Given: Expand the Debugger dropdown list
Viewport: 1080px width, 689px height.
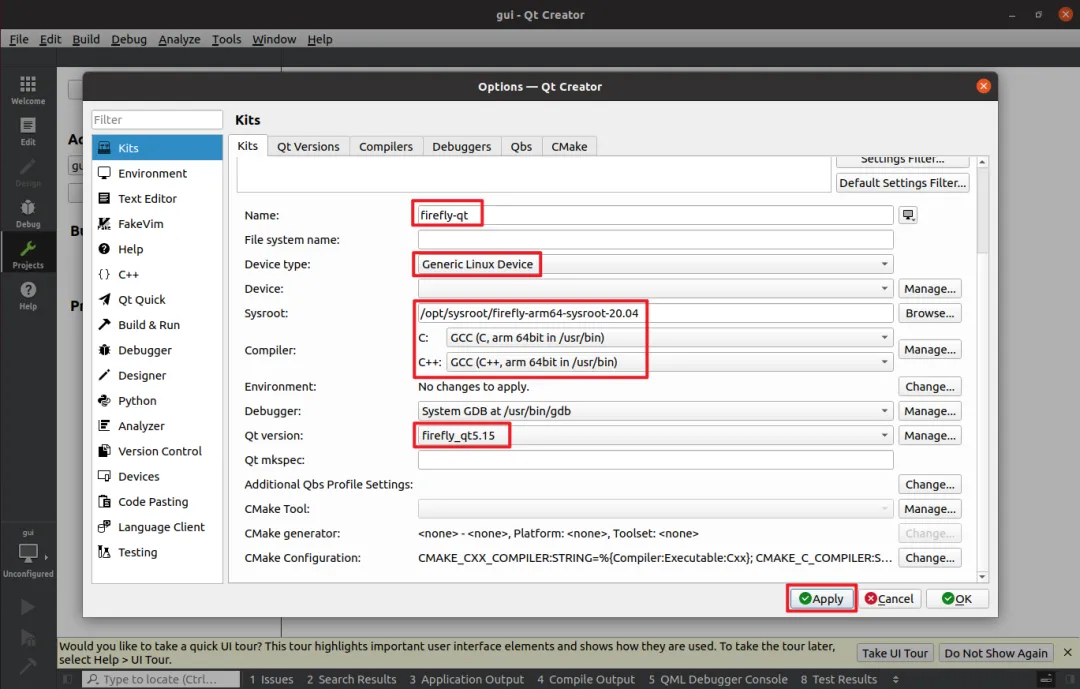Looking at the screenshot, I should (655, 411).
